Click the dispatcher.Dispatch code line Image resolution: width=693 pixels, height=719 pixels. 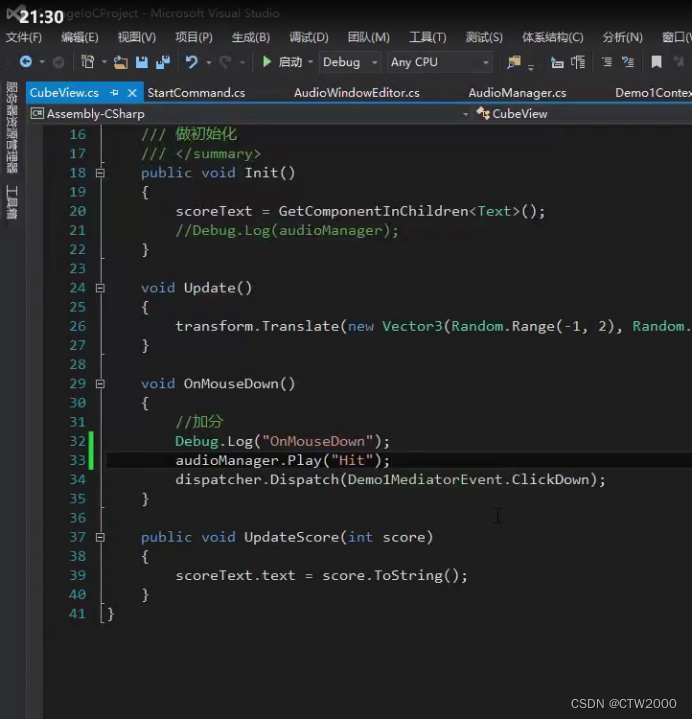(390, 480)
